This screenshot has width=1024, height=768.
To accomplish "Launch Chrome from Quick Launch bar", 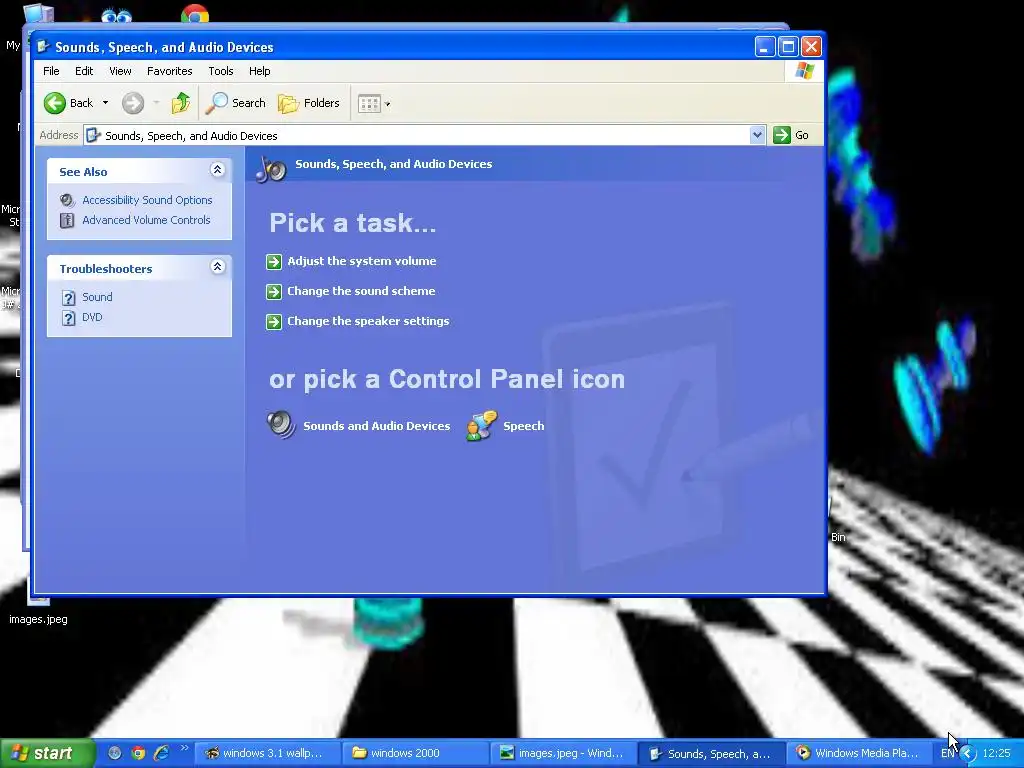I will click(x=138, y=753).
